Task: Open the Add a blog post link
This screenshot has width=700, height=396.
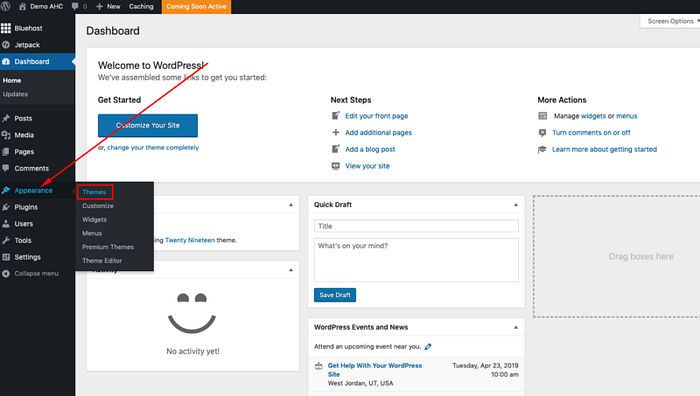Action: 370,149
